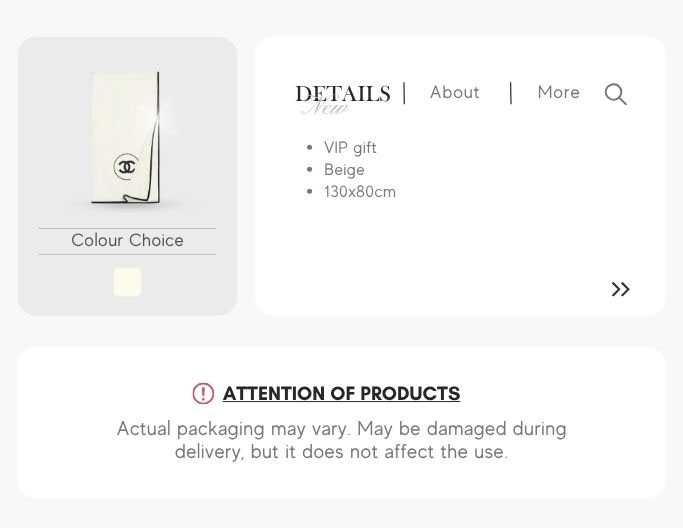Open the About tab
Screen dimensions: 683x528
[x=454, y=92]
